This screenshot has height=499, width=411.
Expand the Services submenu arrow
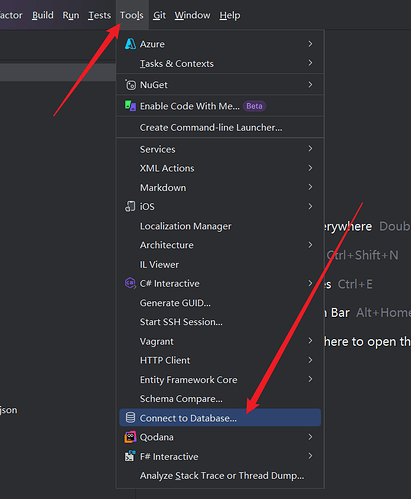pos(310,149)
